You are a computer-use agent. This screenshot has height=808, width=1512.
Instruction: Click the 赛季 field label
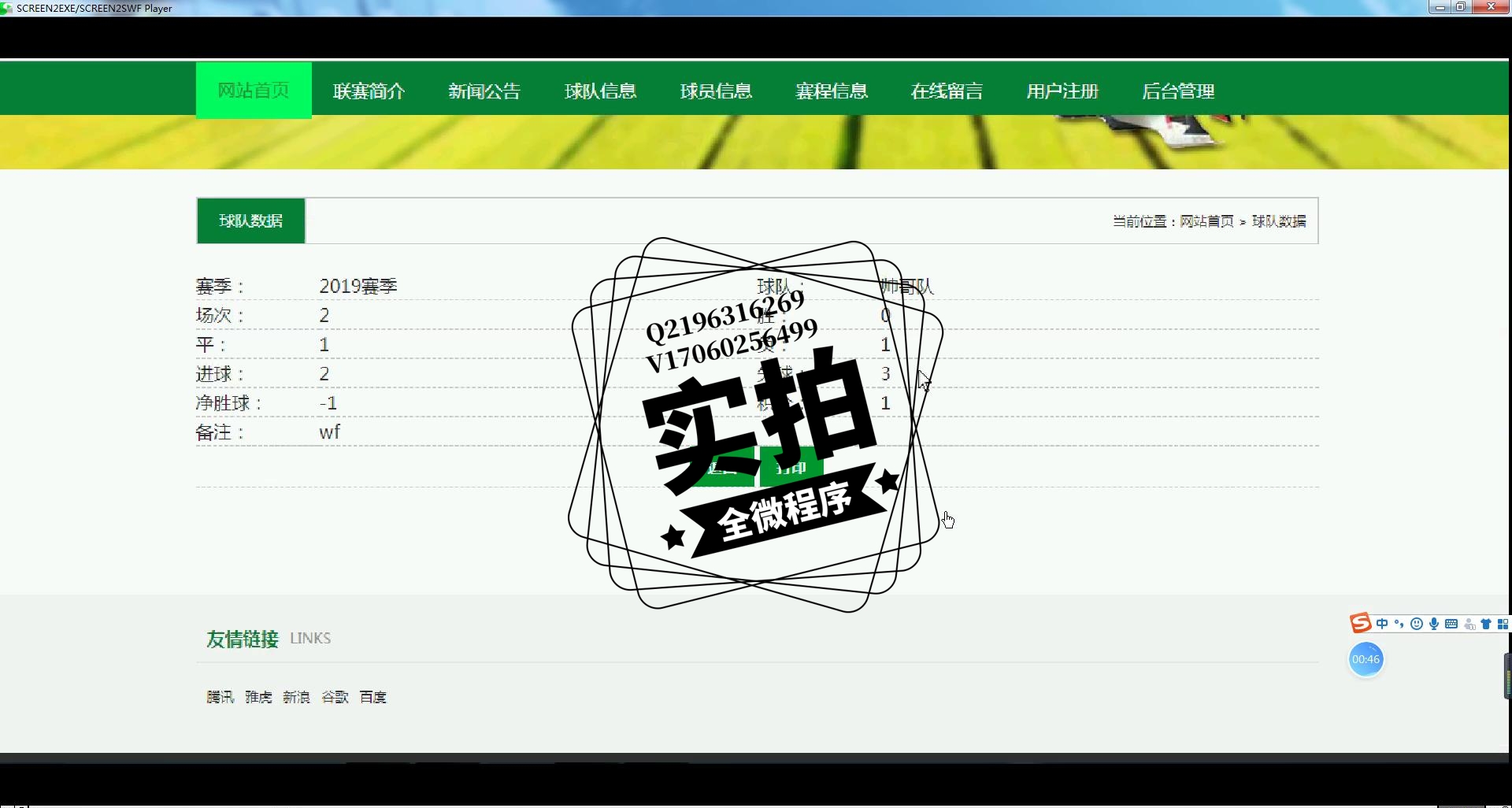220,287
